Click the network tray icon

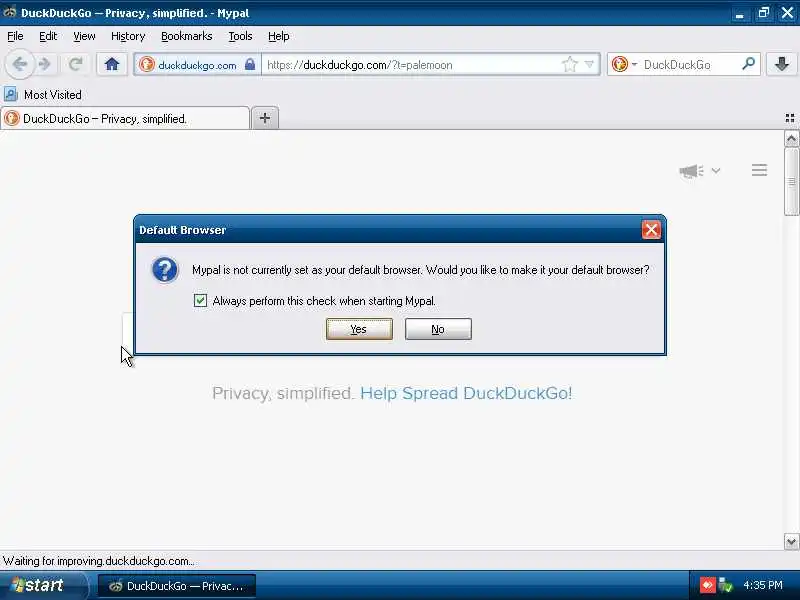tap(726, 585)
